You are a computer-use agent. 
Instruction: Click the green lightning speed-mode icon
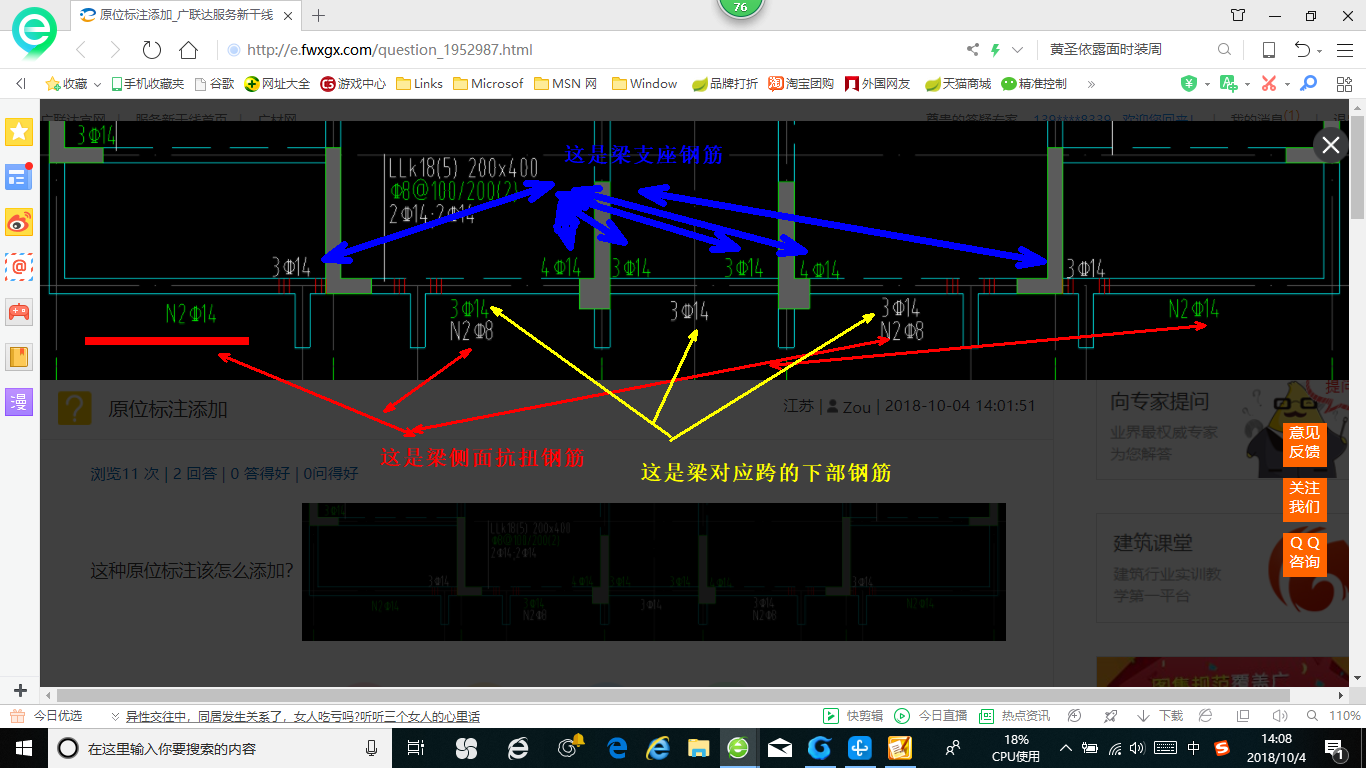click(995, 50)
